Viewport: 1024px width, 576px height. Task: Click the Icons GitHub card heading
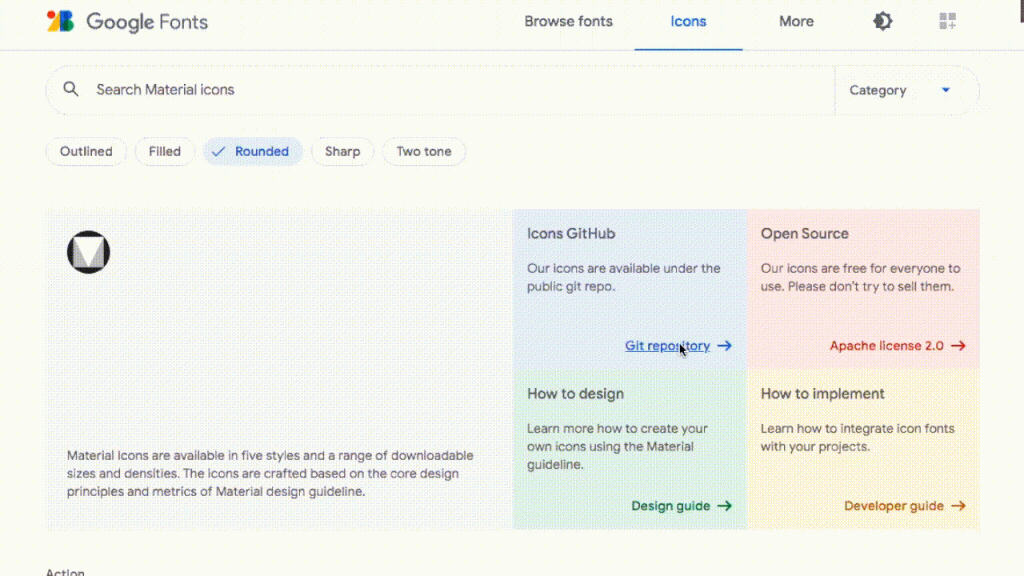(x=571, y=234)
